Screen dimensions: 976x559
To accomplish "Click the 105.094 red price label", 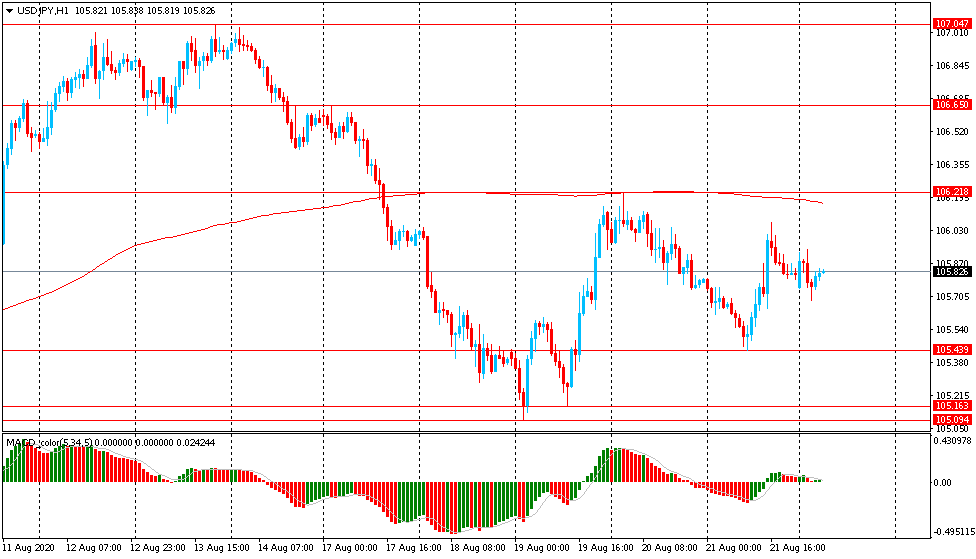I will 952,420.
